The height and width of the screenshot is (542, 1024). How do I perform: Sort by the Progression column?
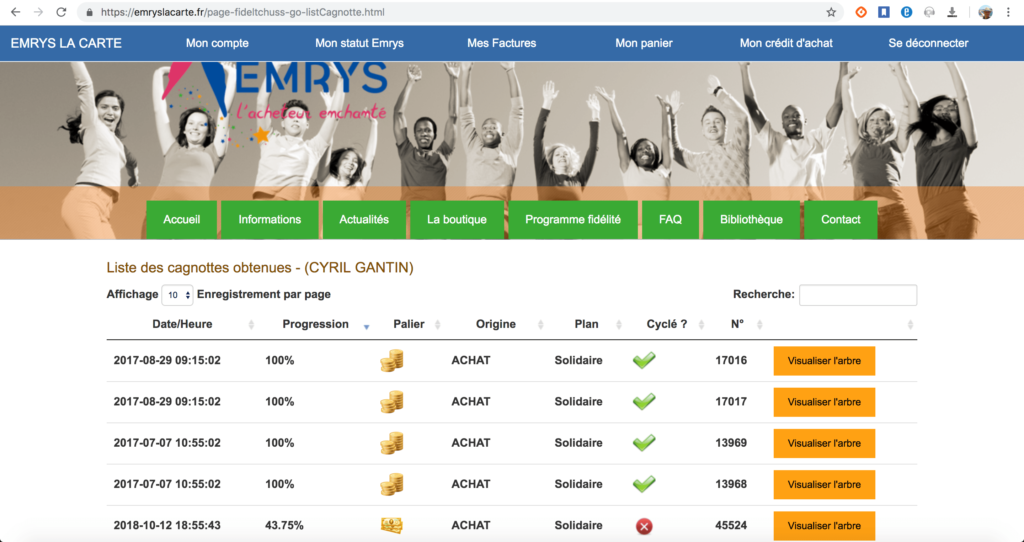click(x=315, y=324)
